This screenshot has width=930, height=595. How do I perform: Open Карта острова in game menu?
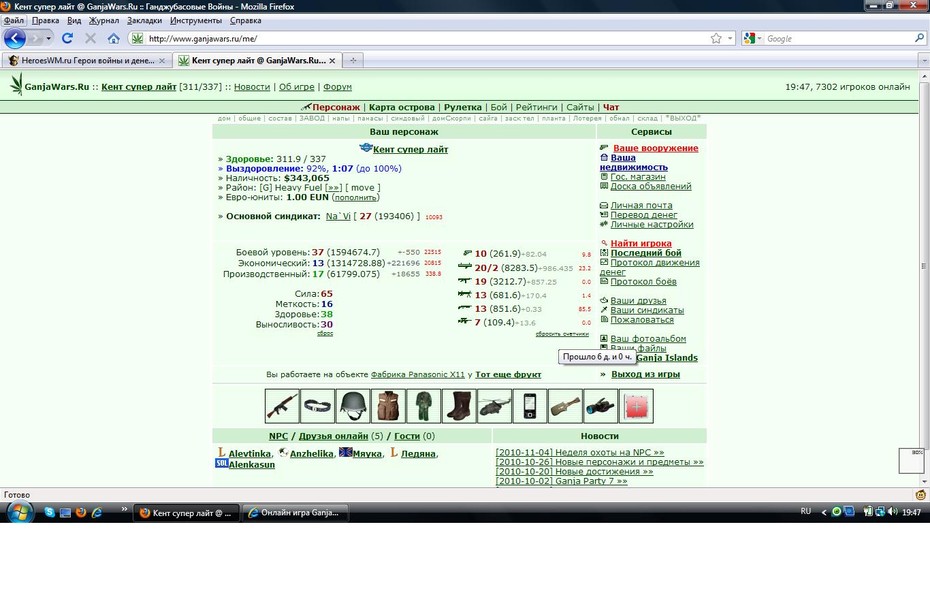coord(402,107)
